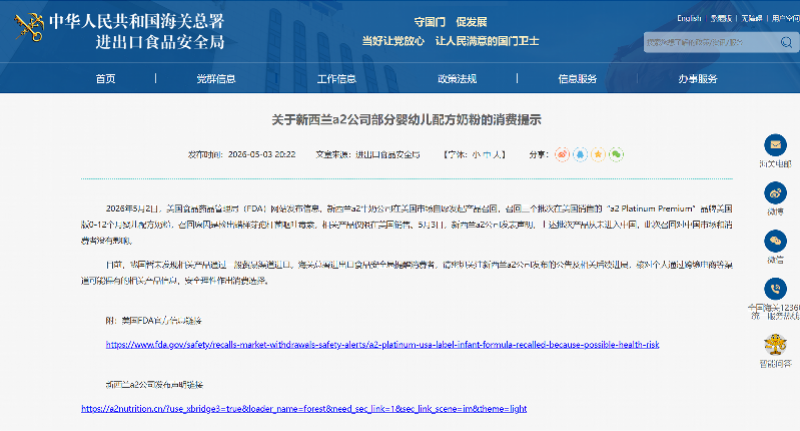Click the article title about a2 infant formula

click(406, 120)
